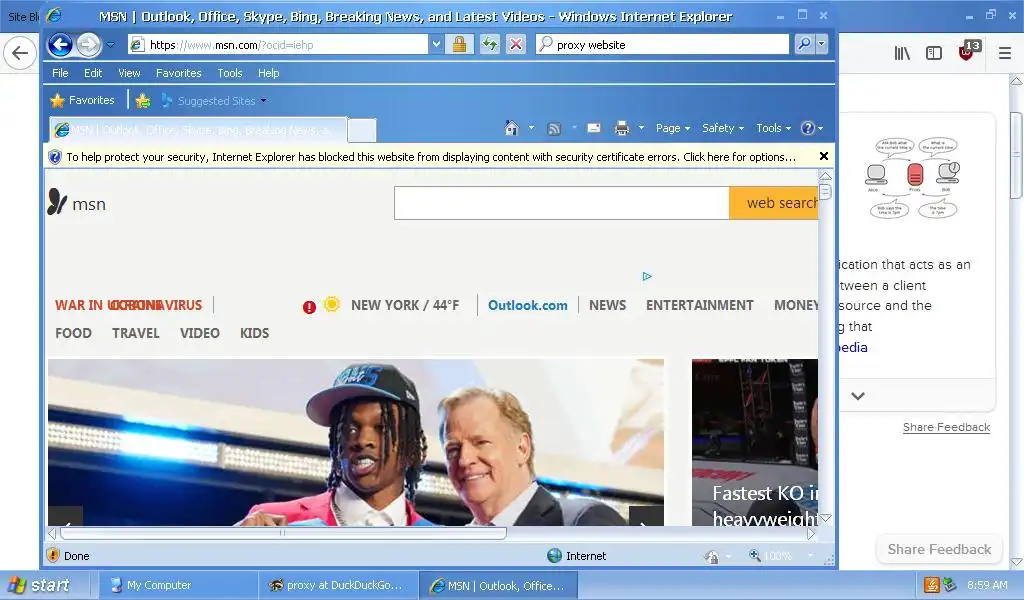Click the Firefox hamburger menu icon
This screenshot has width=1024, height=600.
(x=1004, y=53)
